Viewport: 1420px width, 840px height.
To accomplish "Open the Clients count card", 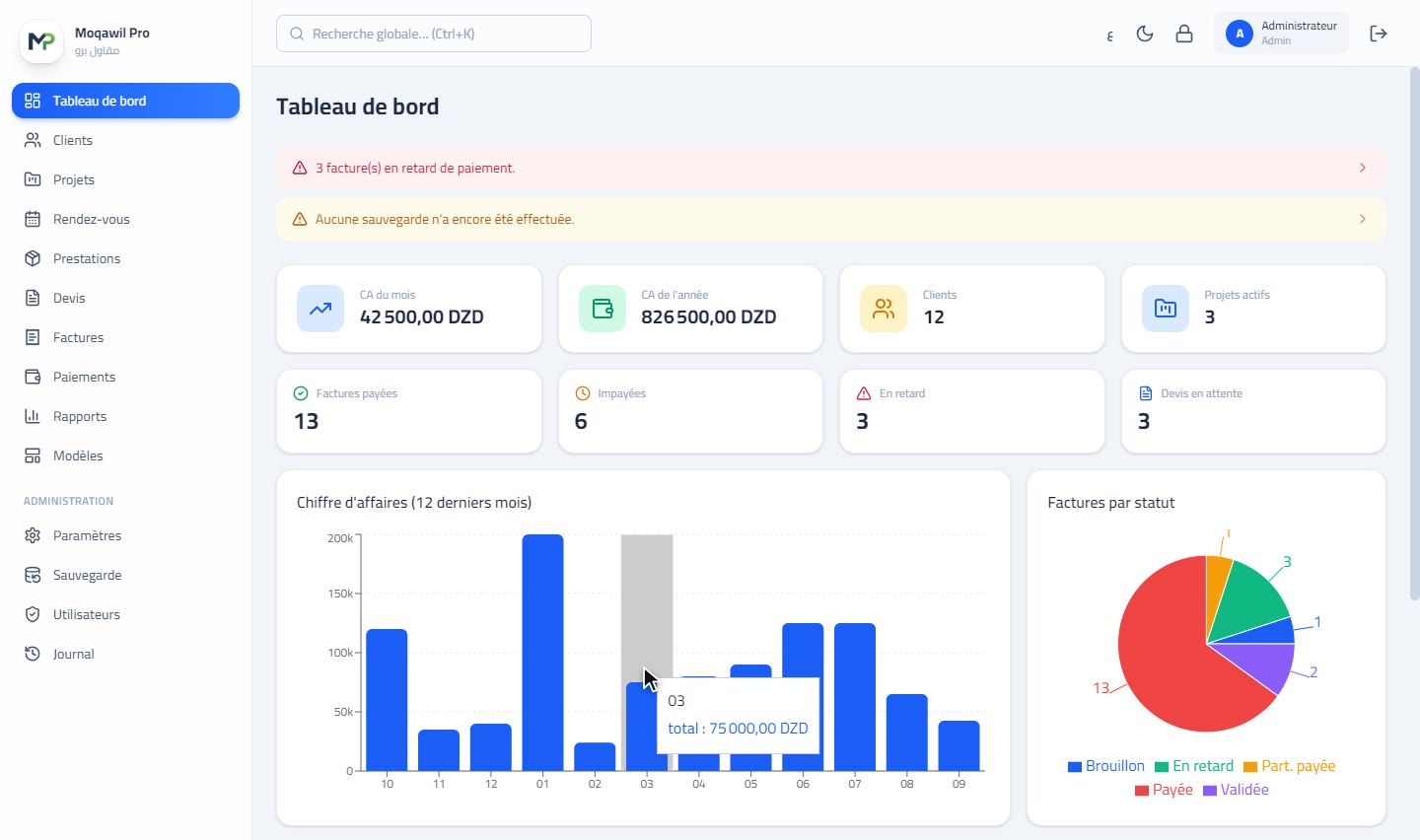I will (x=972, y=309).
